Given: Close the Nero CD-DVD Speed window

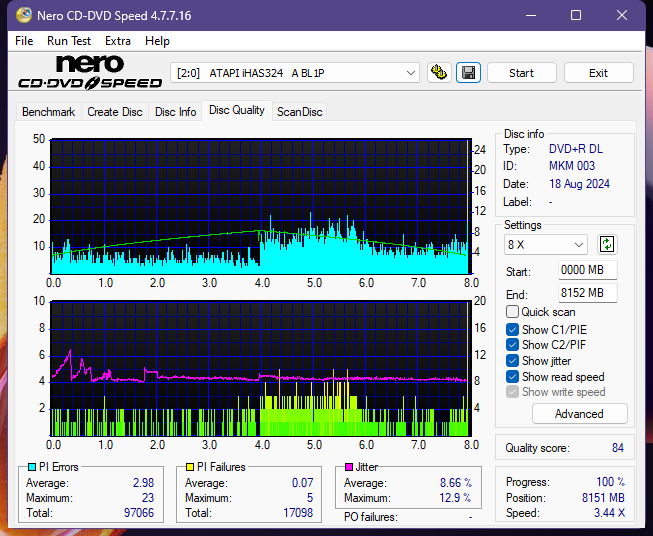Looking at the screenshot, I should (x=622, y=15).
